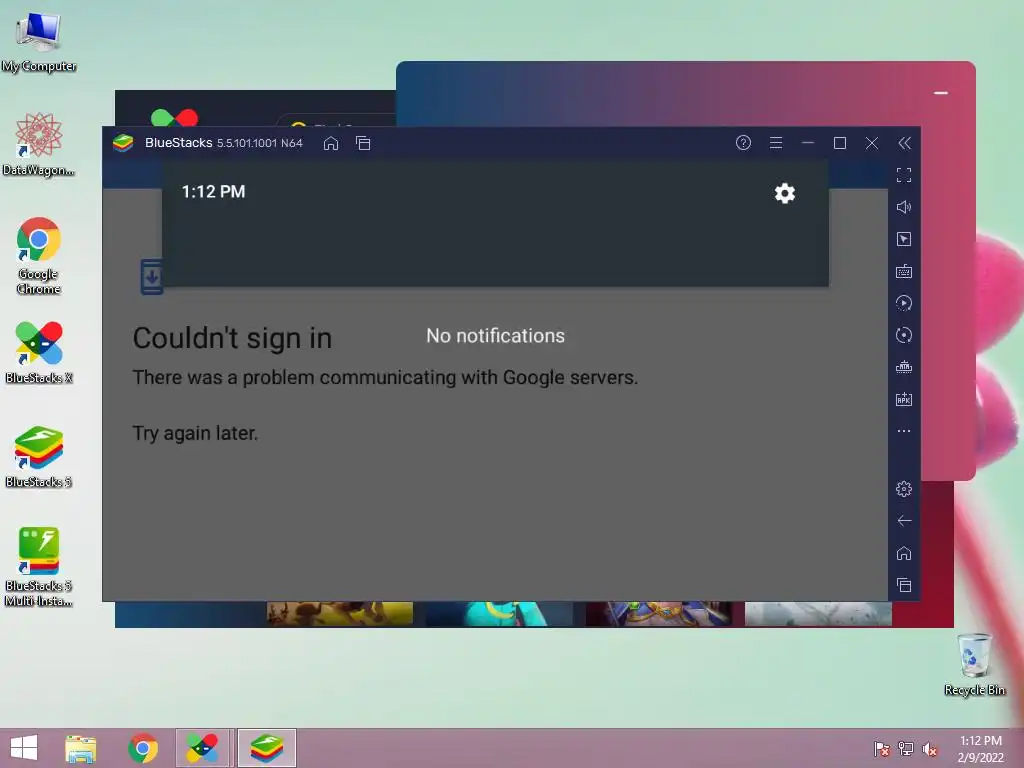Open the macro recorder sidebar icon

click(x=904, y=367)
